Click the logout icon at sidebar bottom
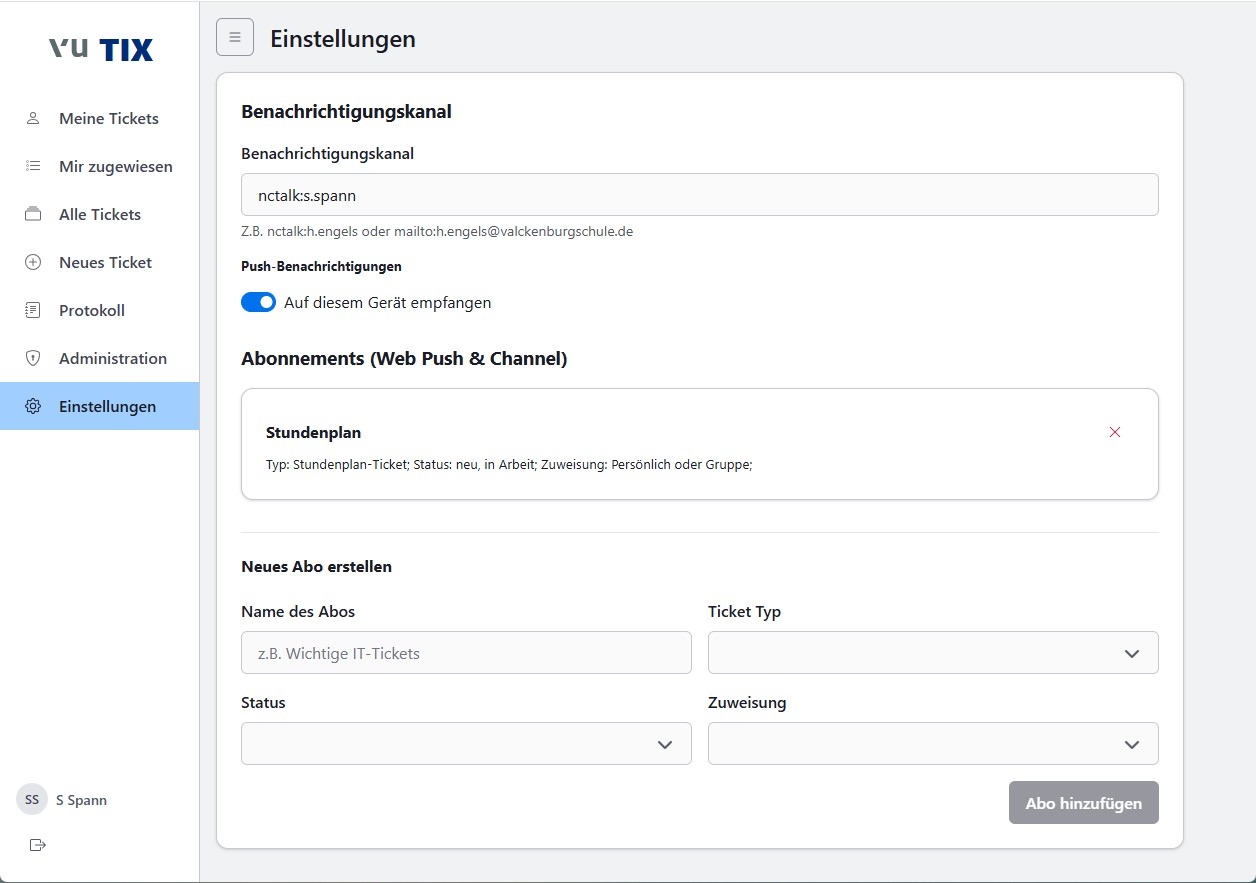 tap(38, 845)
